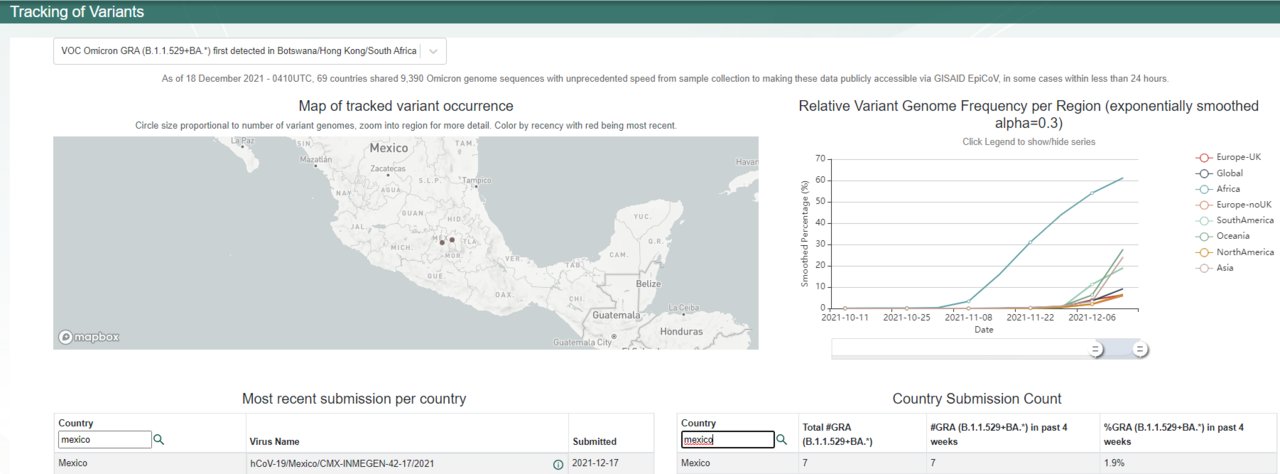
Task: Open info icon beside CMX-INMEGEN-42-17 virus name
Action: point(558,464)
